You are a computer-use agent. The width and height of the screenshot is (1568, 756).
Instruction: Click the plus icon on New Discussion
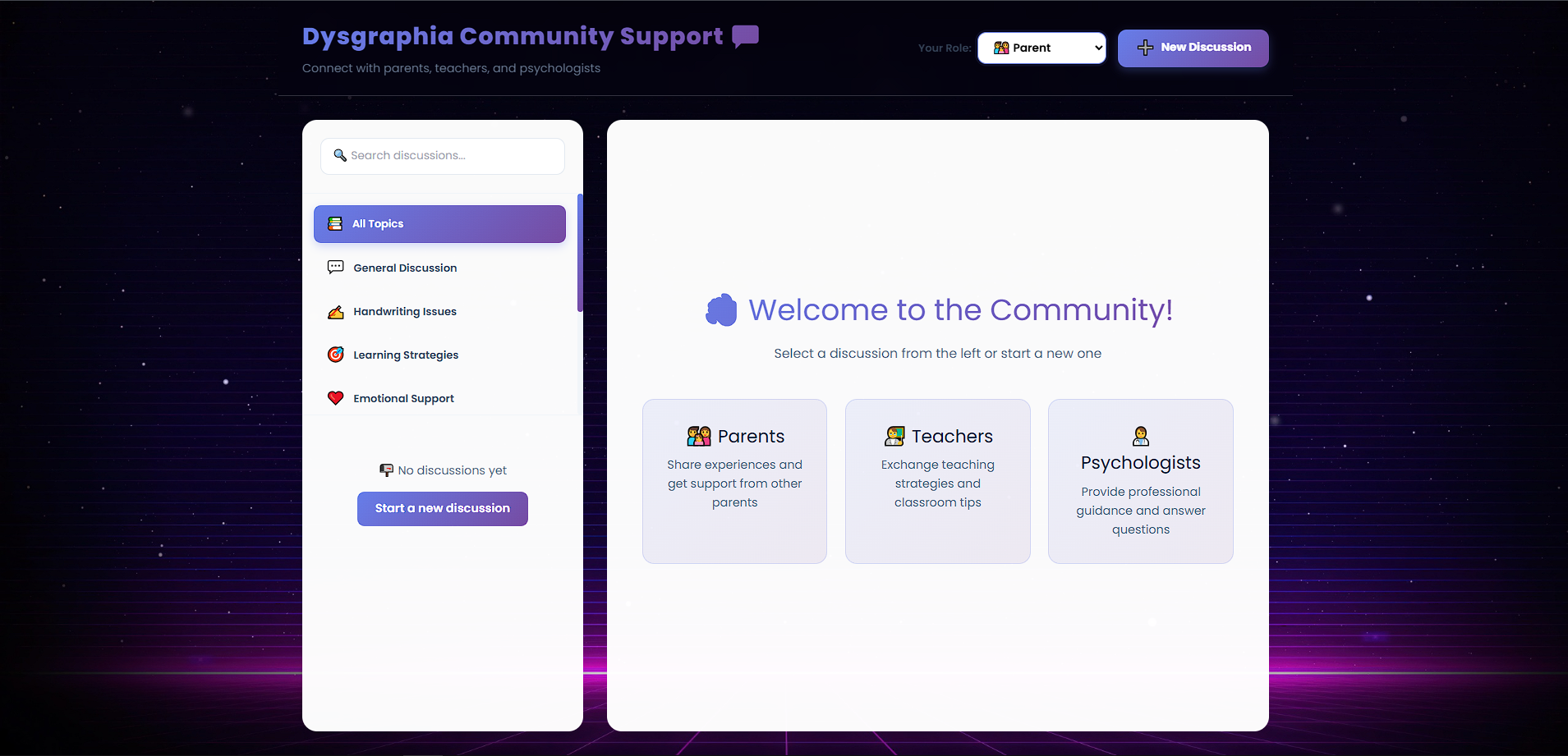coord(1145,48)
